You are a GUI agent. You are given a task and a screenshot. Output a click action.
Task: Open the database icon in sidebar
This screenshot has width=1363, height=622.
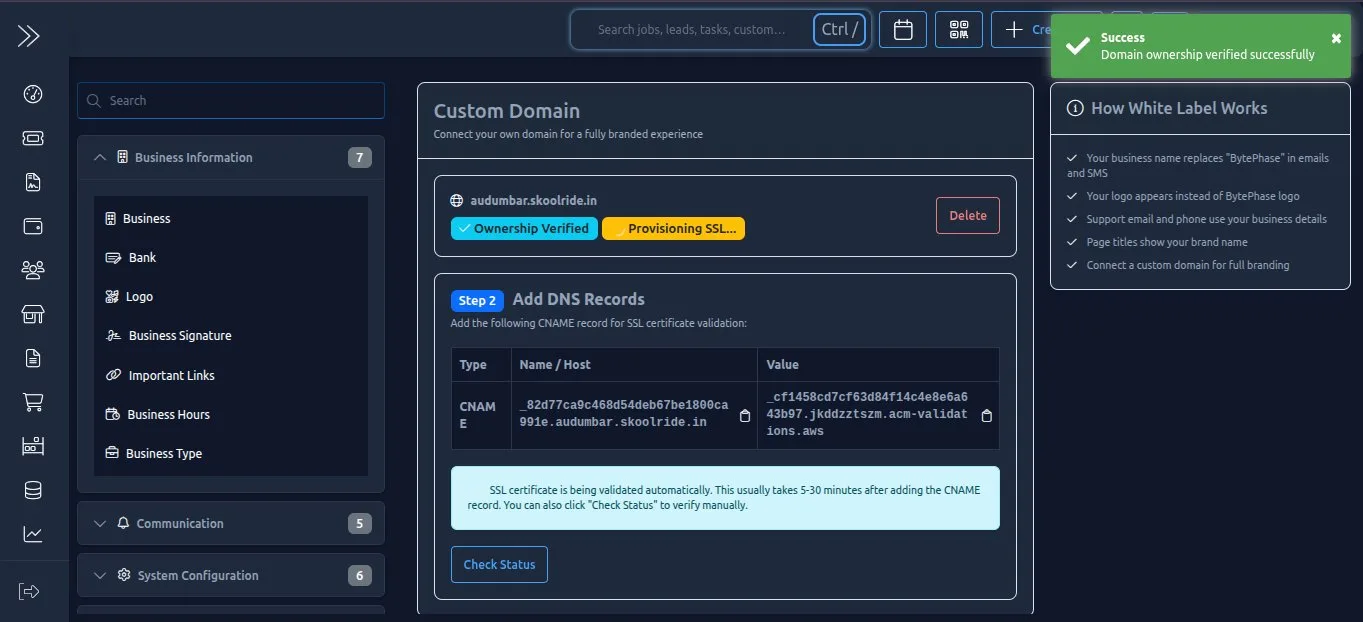33,490
